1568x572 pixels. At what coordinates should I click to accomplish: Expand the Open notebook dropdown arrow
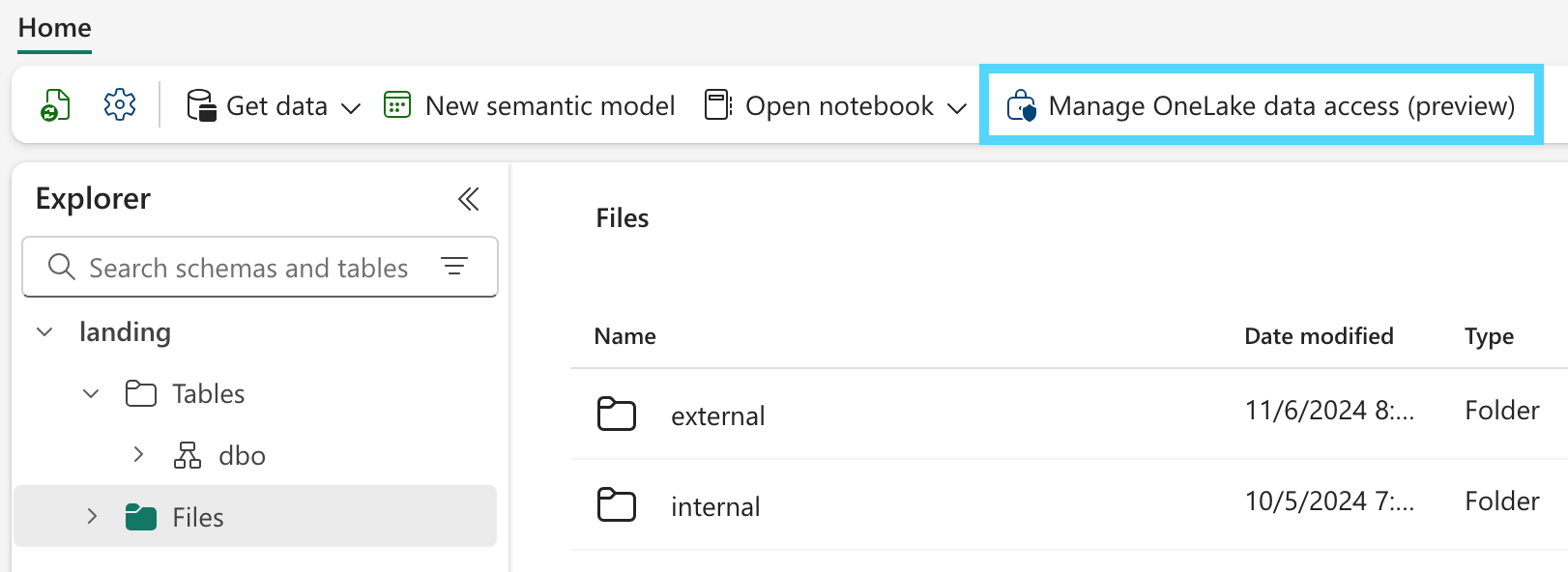[x=957, y=107]
